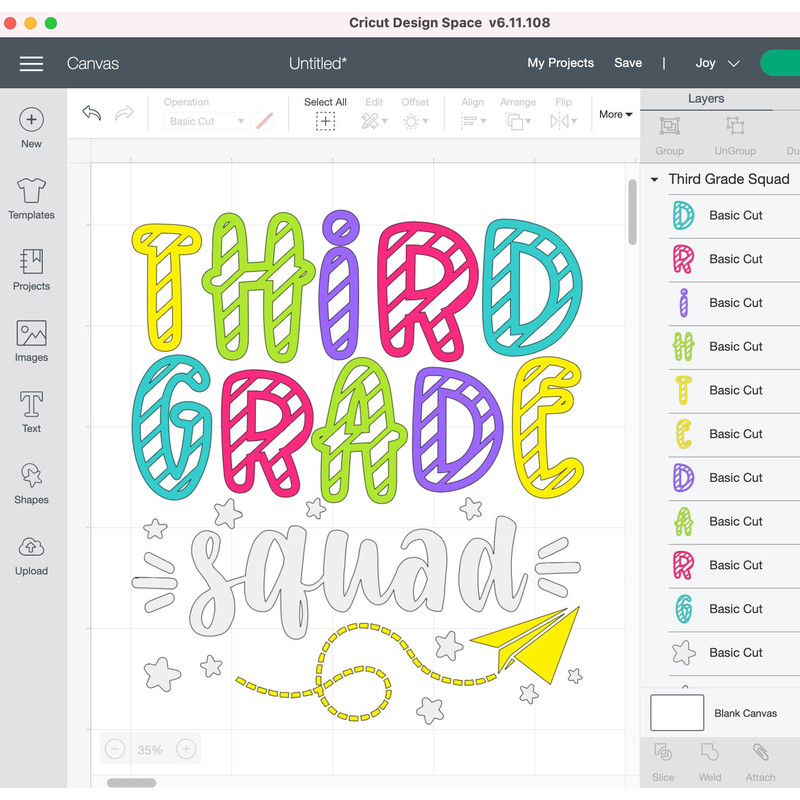Open the Basic Cut operation dropdown
The height and width of the screenshot is (800, 800).
click(206, 119)
